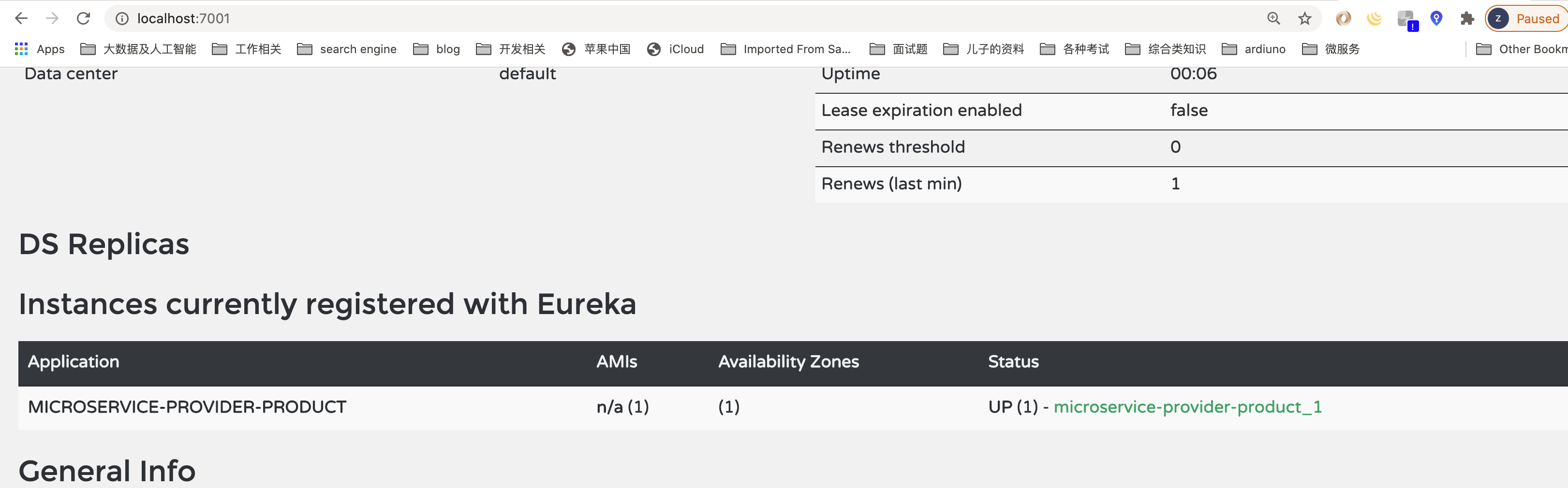Viewport: 1568px width, 488px height.
Task: Click the UP (1) status text
Action: 1013,406
